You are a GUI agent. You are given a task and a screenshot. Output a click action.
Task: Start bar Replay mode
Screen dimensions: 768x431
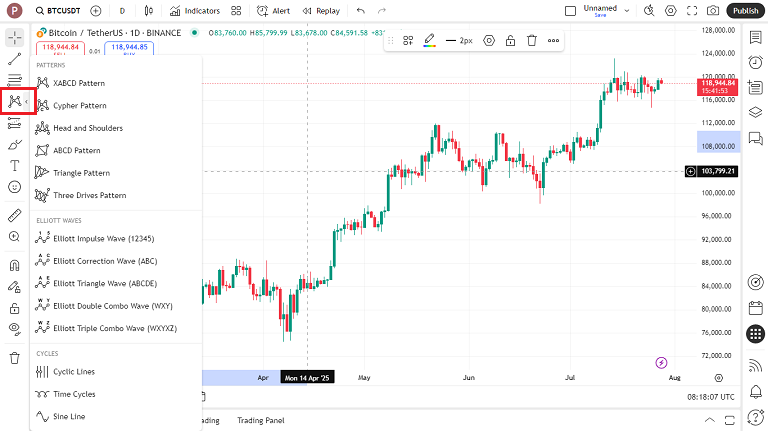[x=320, y=10]
